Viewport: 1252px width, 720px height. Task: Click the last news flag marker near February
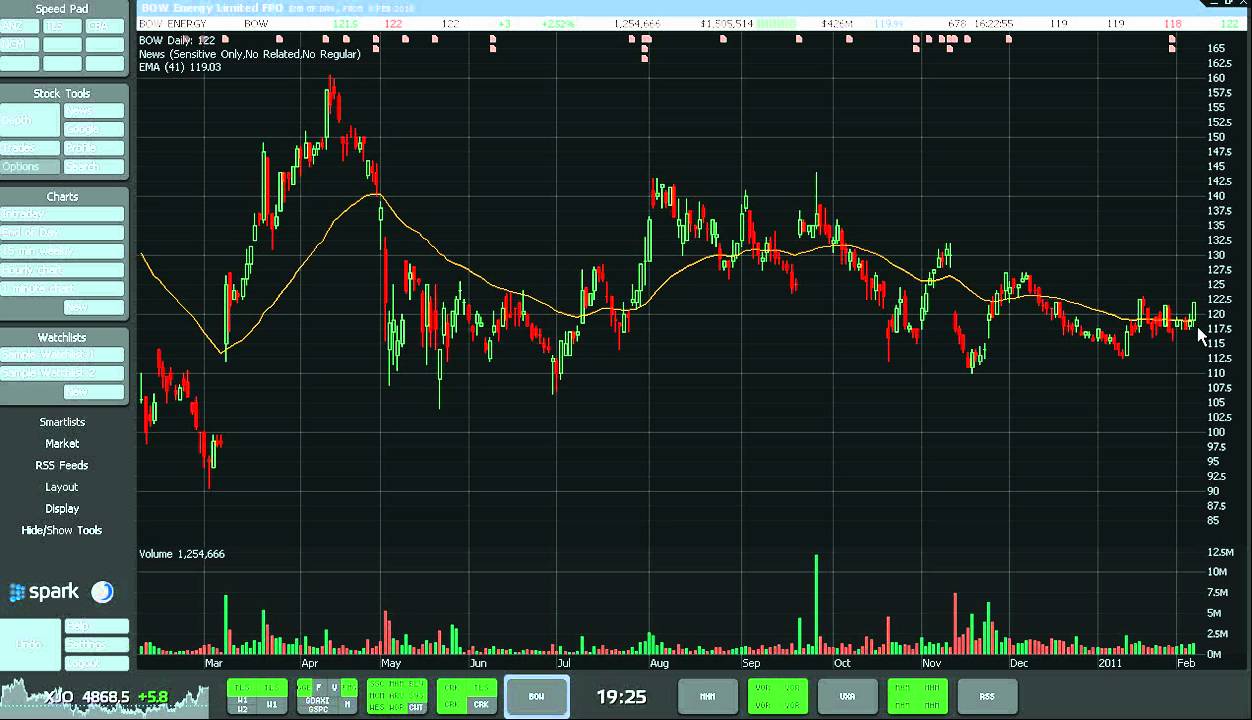pos(1172,39)
